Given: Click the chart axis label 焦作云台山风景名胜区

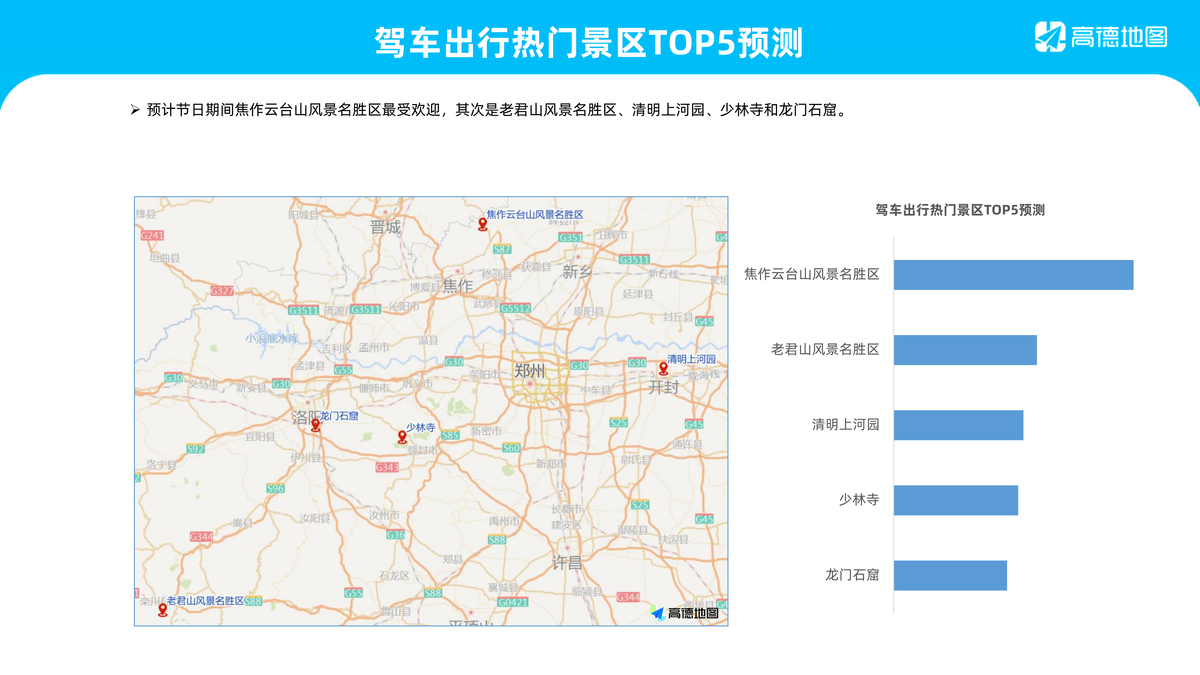Looking at the screenshot, I should 812,274.
